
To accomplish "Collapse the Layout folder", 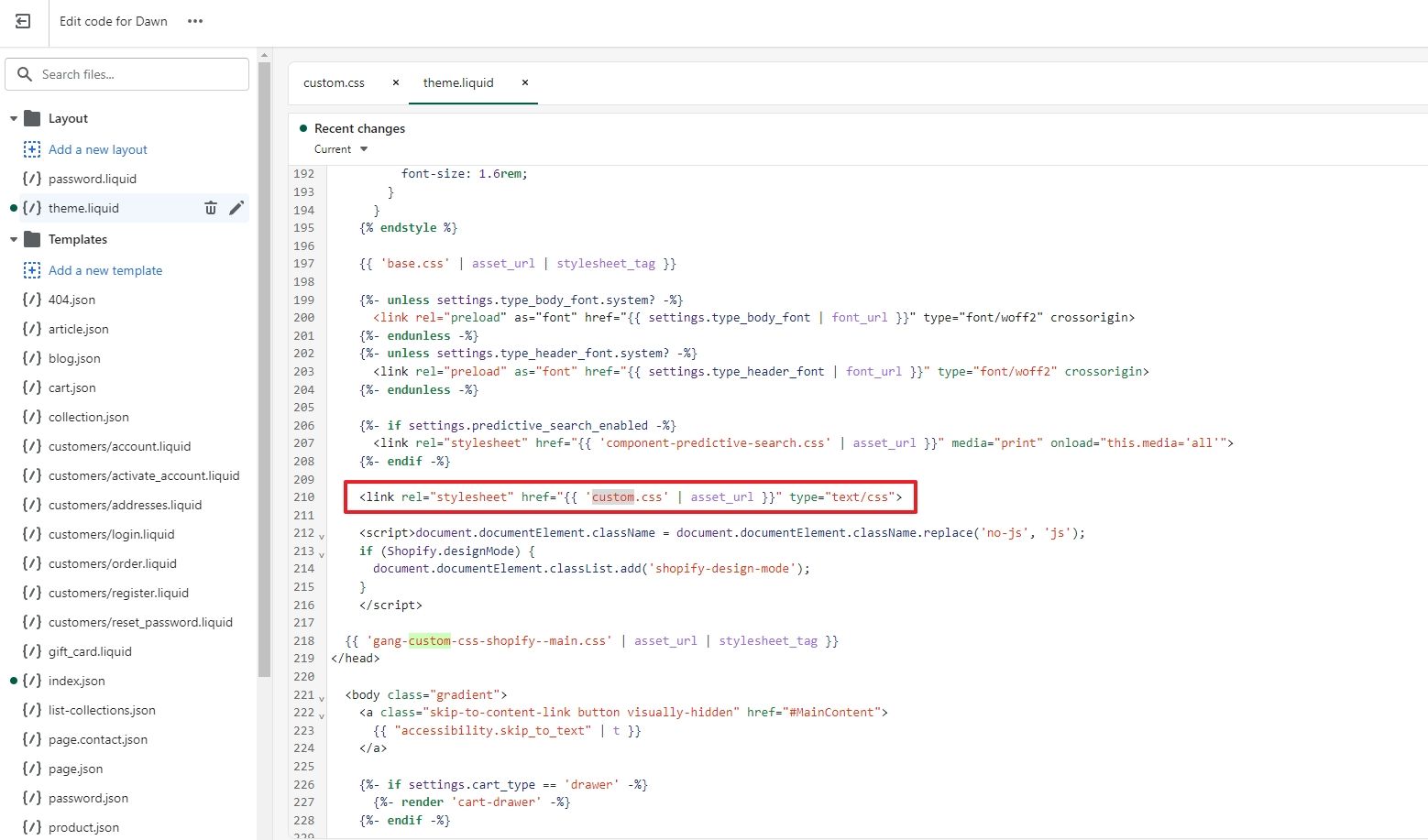I will (14, 119).
